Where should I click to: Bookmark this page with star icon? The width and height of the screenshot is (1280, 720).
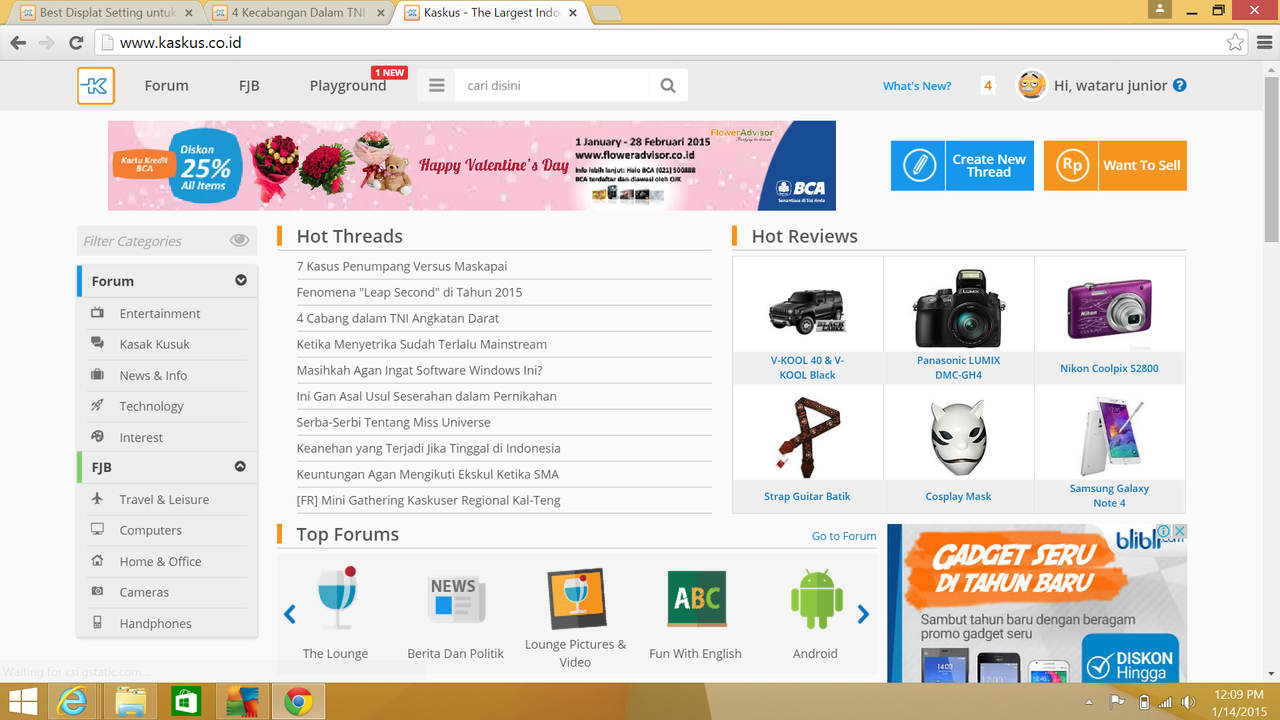pyautogui.click(x=1236, y=43)
